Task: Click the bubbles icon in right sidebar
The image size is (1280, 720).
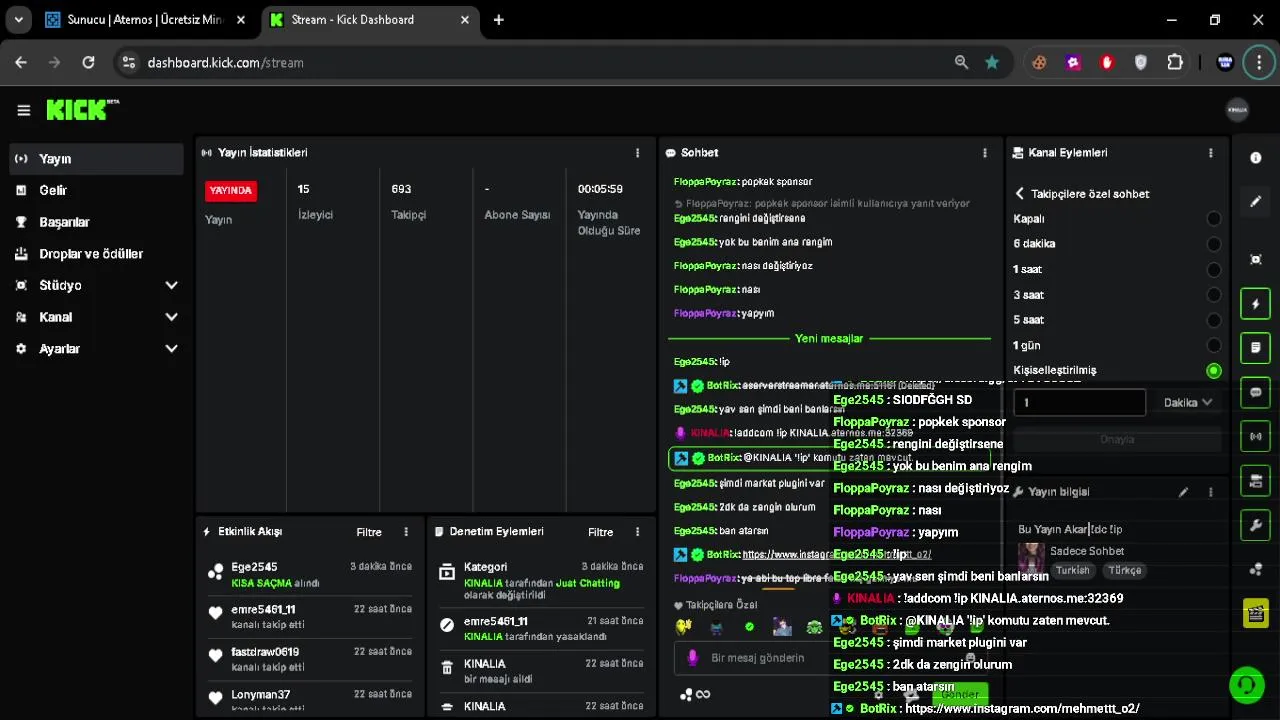Action: click(1256, 570)
